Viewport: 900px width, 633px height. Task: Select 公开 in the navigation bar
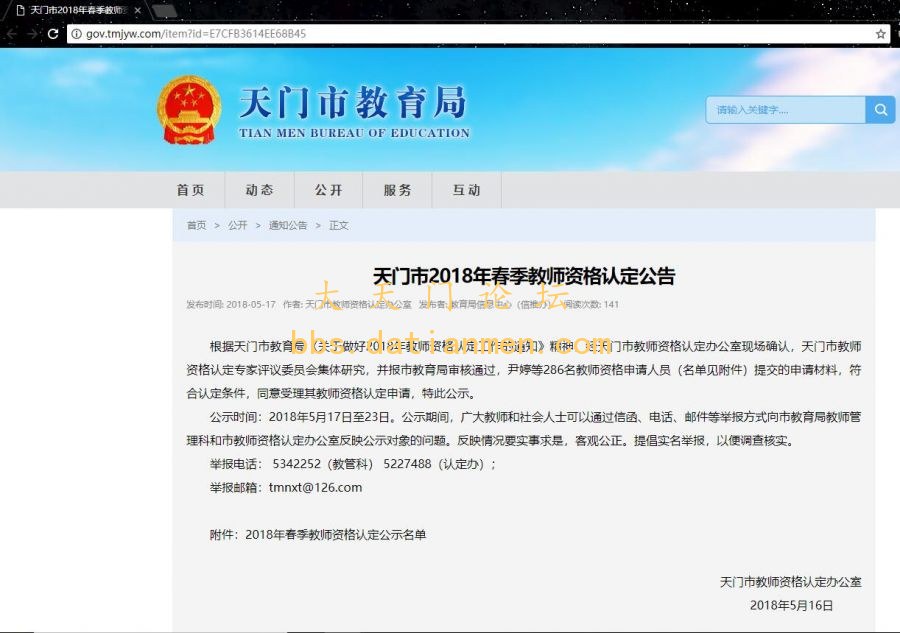pos(329,190)
